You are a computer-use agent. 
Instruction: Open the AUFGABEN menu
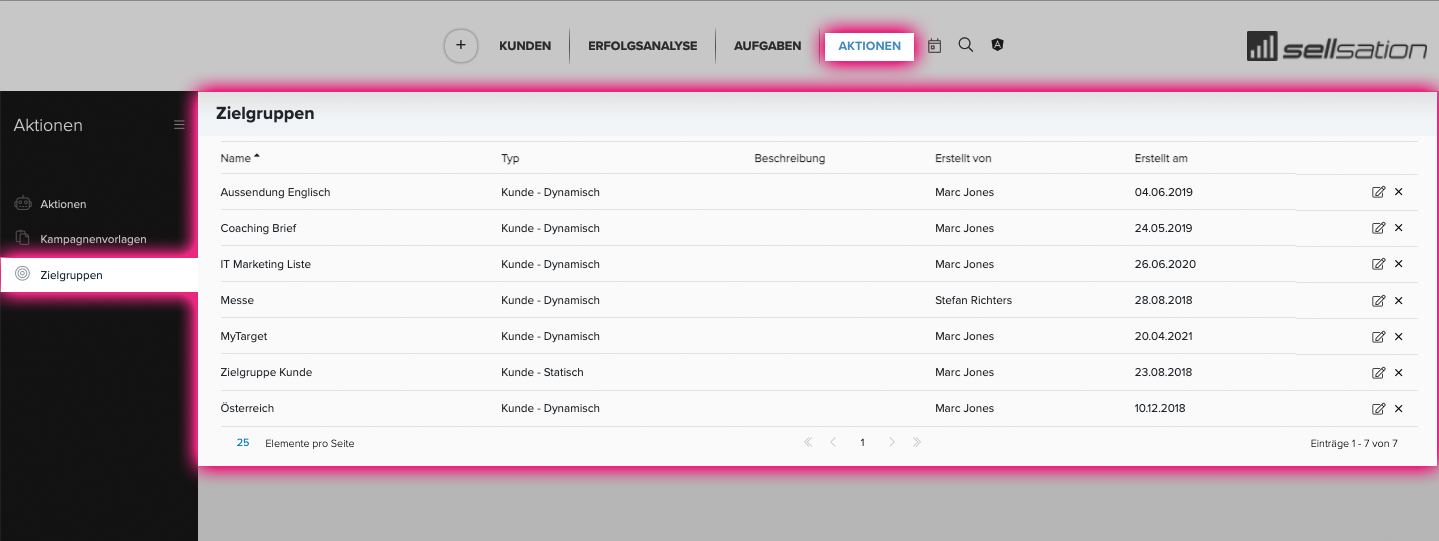click(x=767, y=46)
